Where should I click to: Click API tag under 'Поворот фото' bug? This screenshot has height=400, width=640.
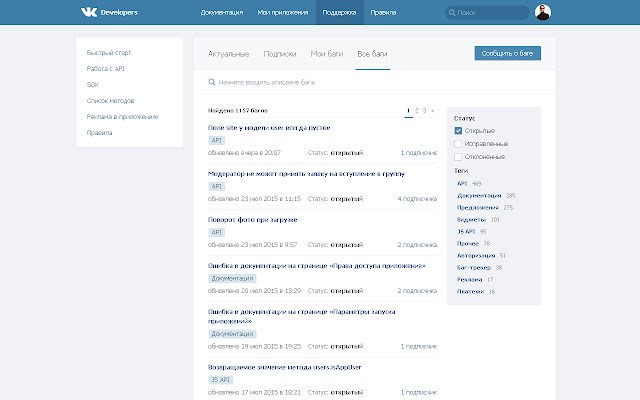pyautogui.click(x=216, y=232)
